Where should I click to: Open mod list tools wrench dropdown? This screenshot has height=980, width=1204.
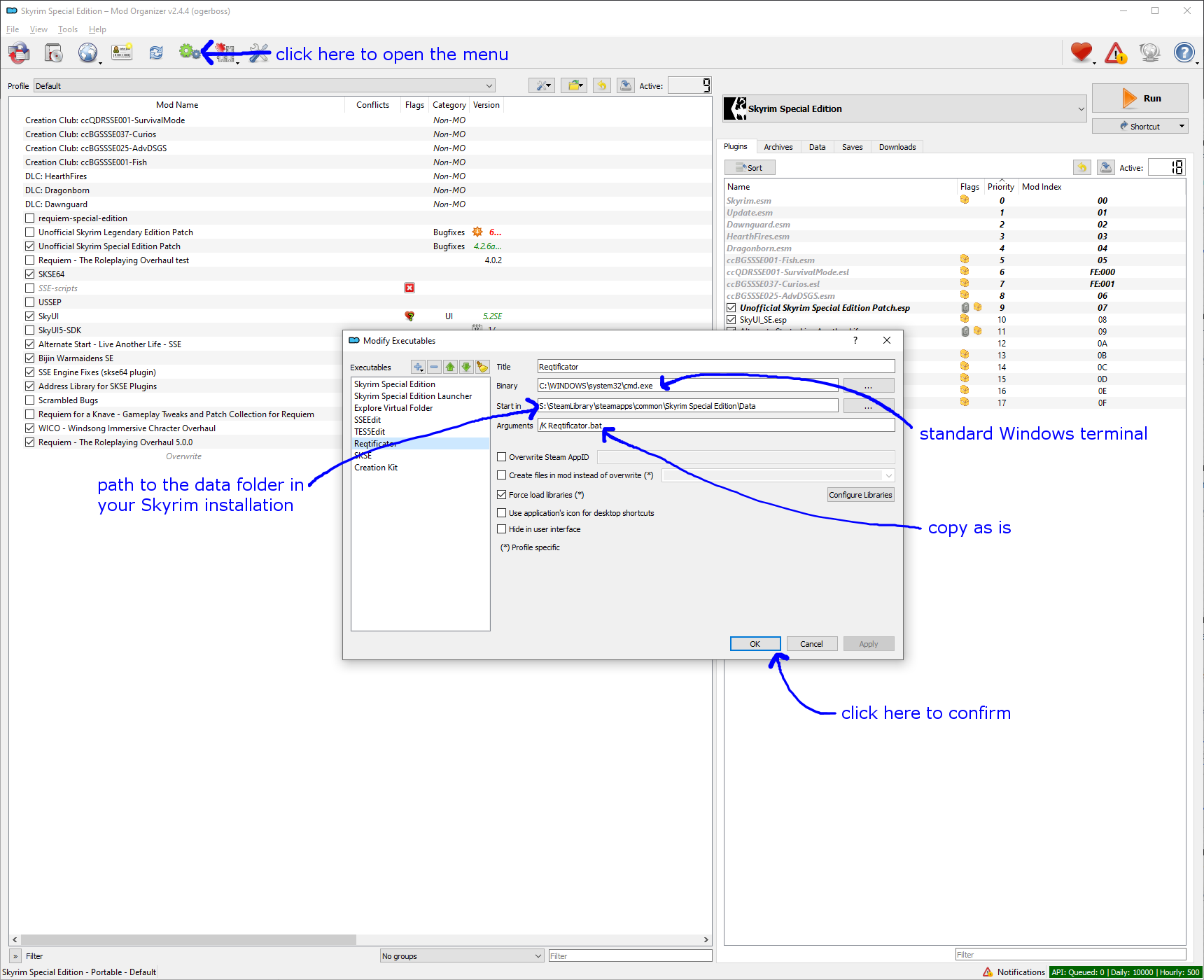(542, 85)
